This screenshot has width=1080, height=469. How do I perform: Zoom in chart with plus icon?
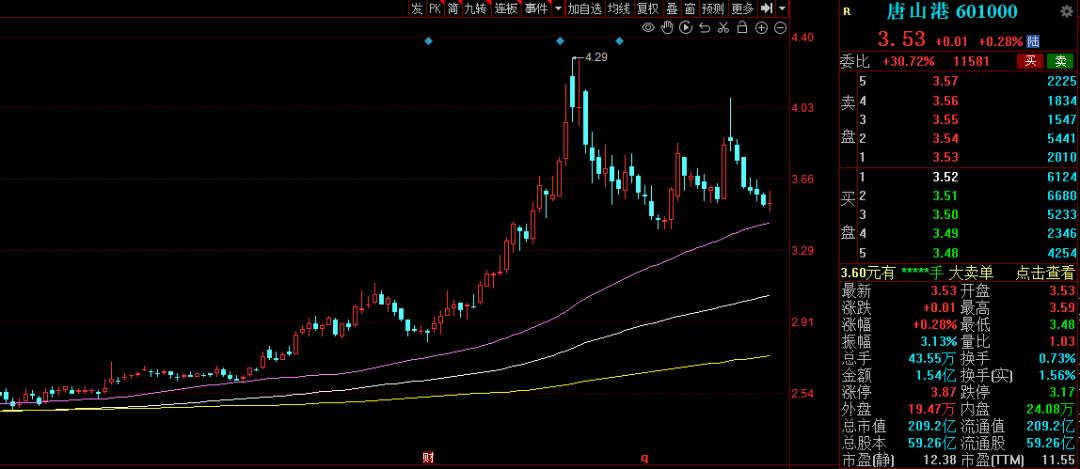coord(763,27)
